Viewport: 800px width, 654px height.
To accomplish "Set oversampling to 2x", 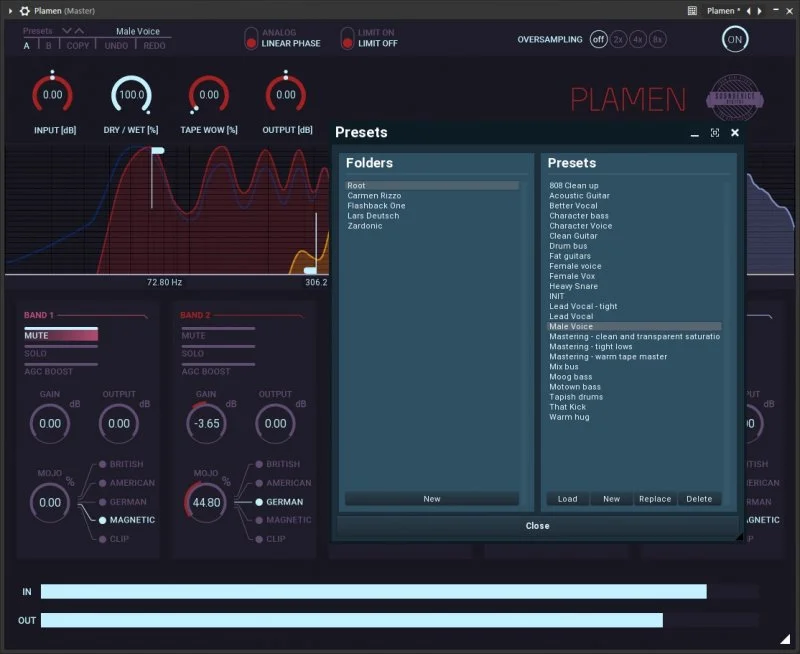I will [x=618, y=39].
